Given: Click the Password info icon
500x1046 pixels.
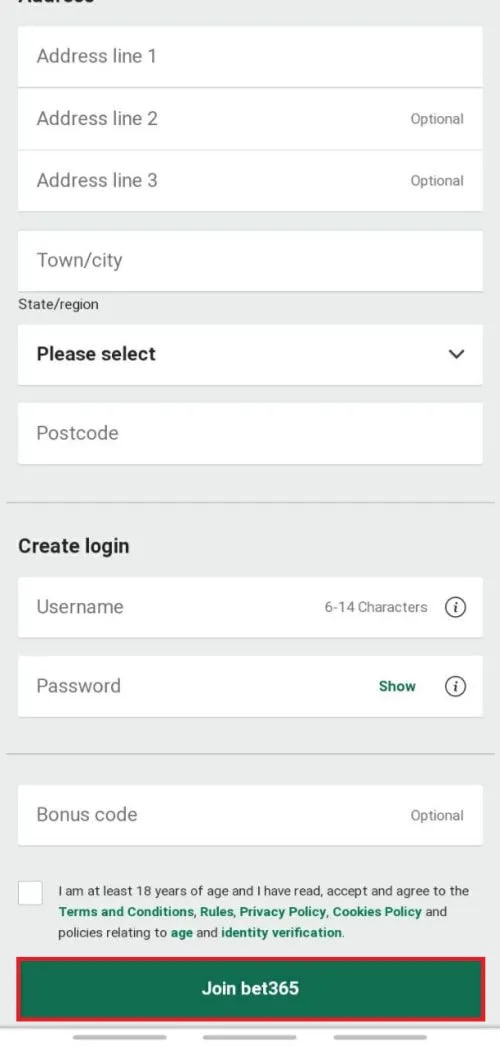Looking at the screenshot, I should pos(455,686).
